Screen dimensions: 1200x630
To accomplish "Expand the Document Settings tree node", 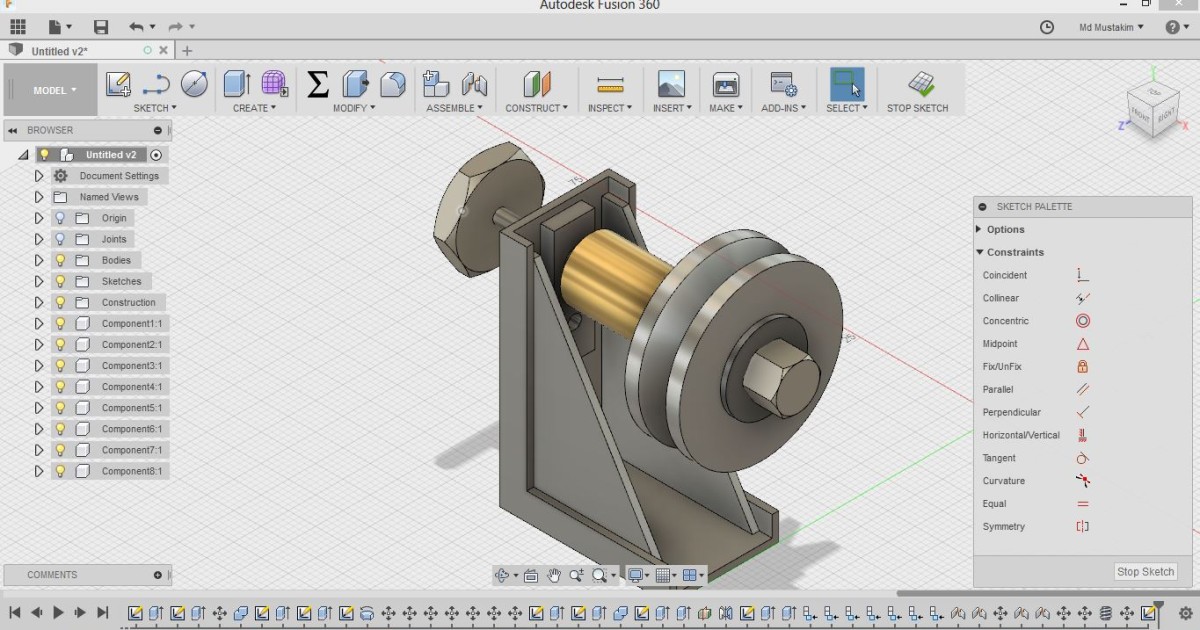I will coord(39,176).
